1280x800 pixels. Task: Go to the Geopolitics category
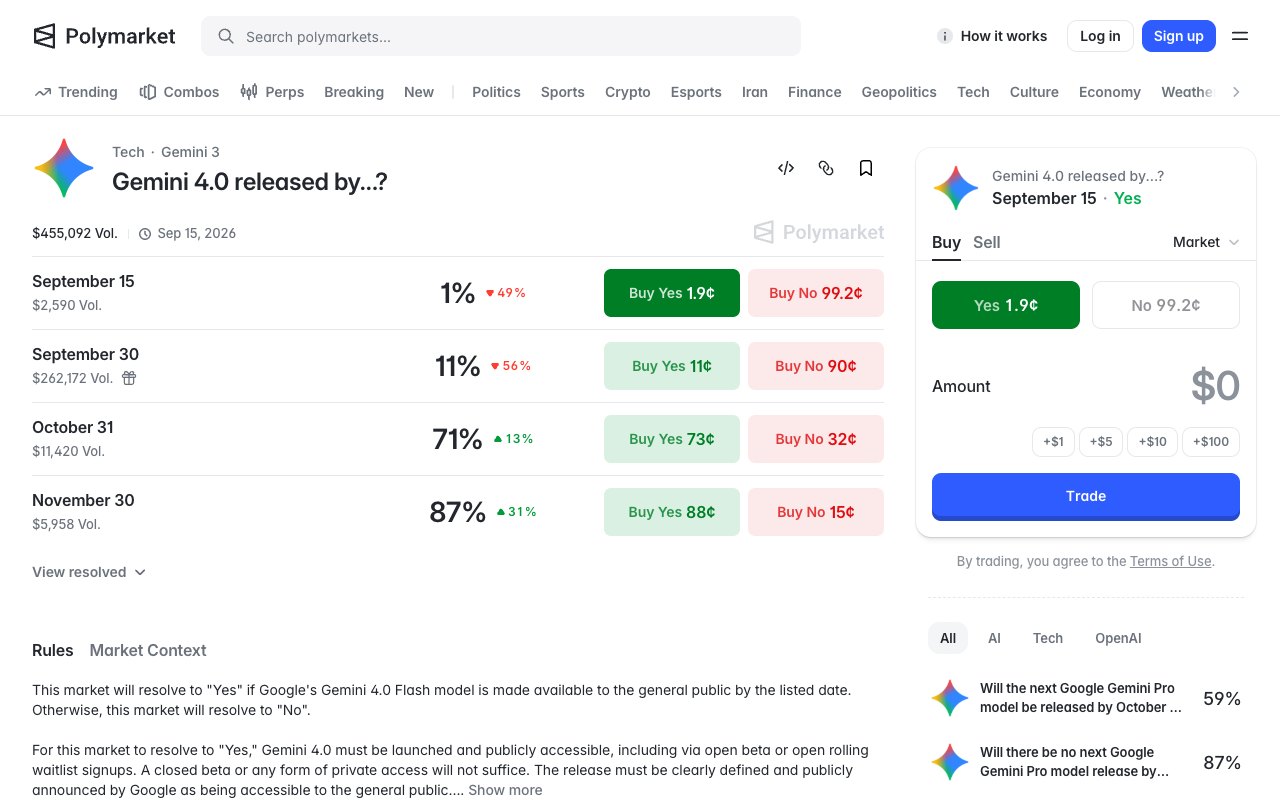tap(899, 92)
